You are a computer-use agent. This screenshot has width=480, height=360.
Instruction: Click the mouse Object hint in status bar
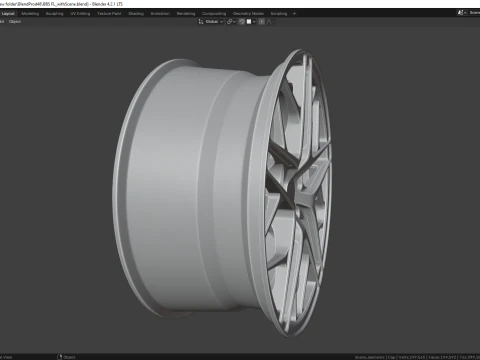tap(66, 357)
